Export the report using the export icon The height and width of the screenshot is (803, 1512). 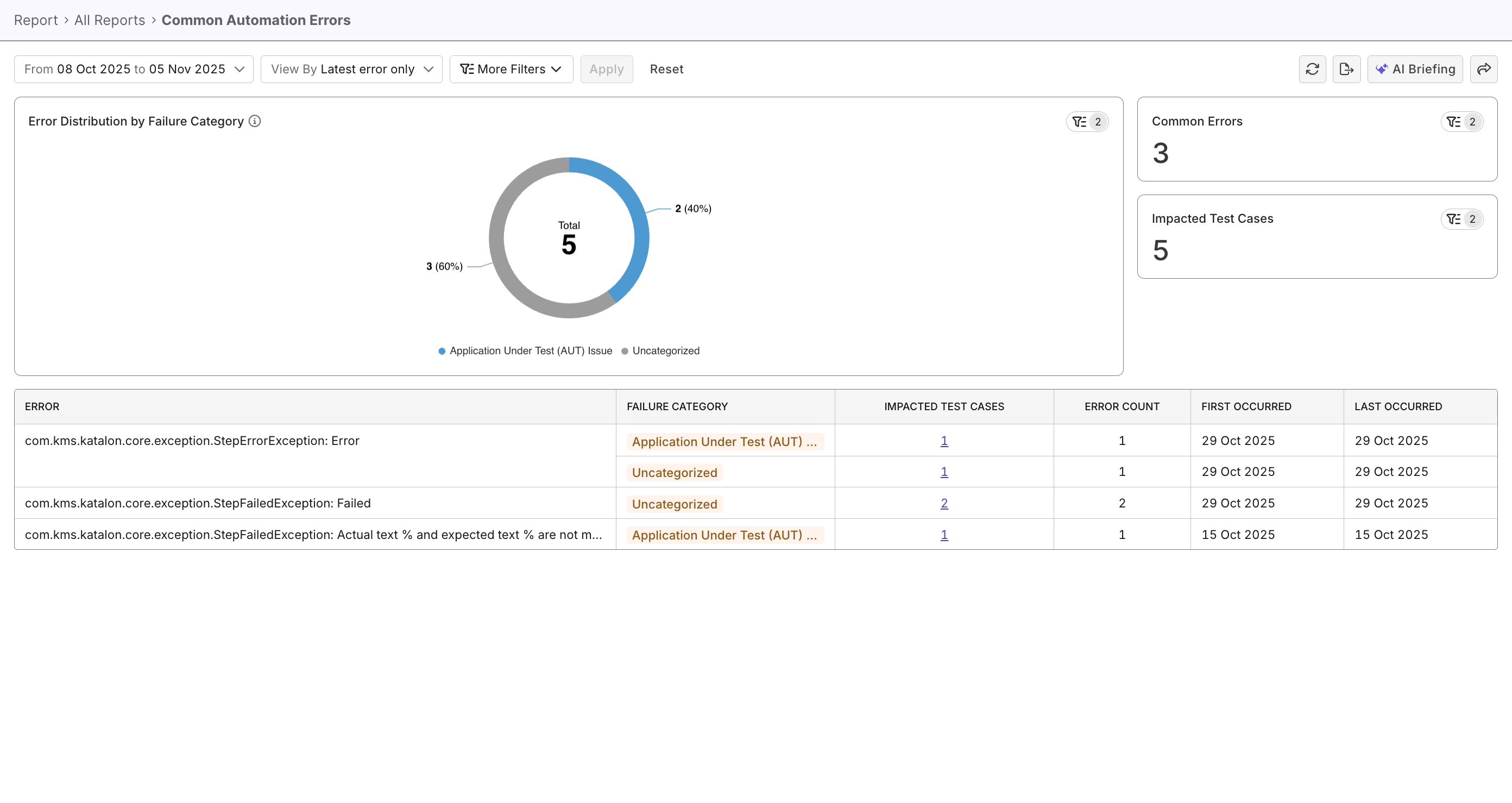1347,68
